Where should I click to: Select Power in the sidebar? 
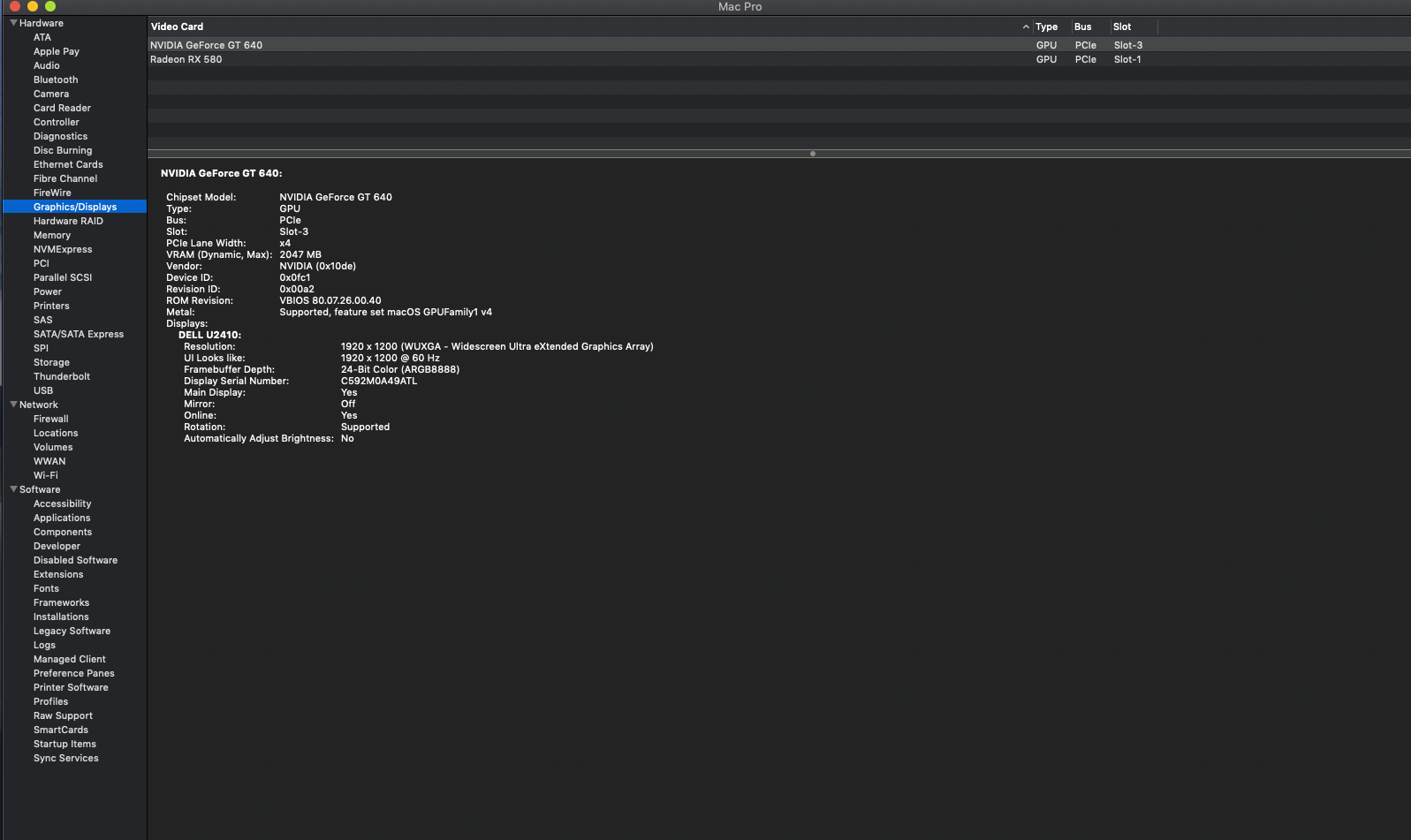coord(48,291)
